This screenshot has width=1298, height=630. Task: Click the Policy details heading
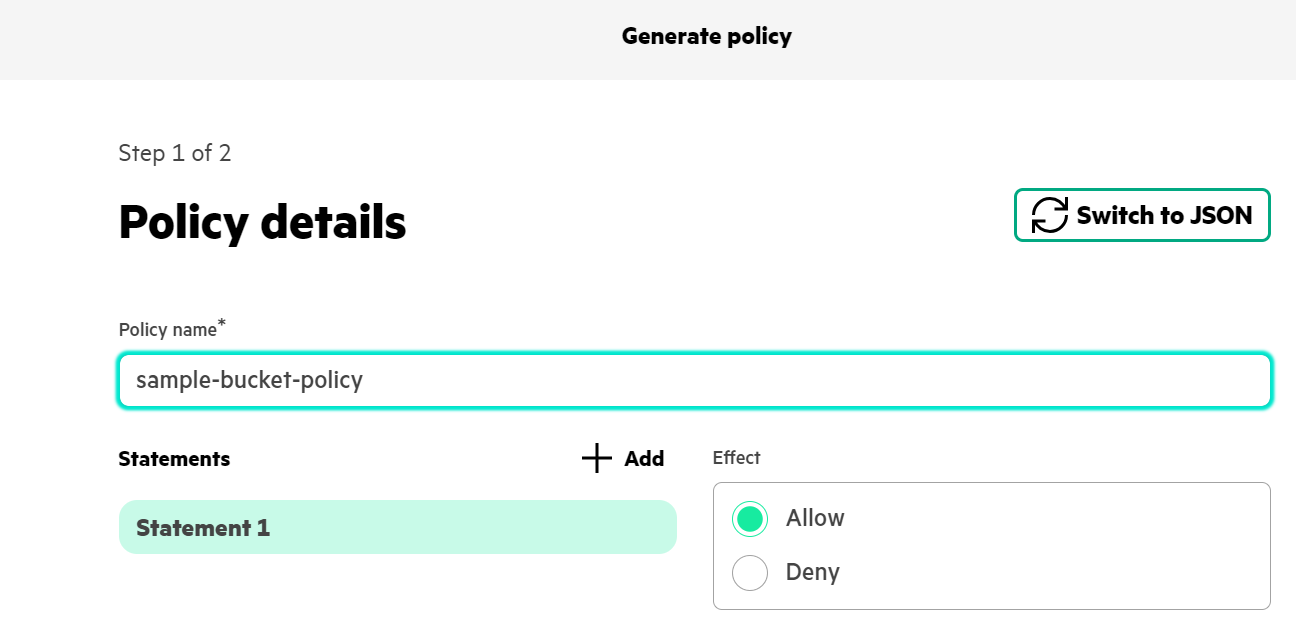[262, 222]
